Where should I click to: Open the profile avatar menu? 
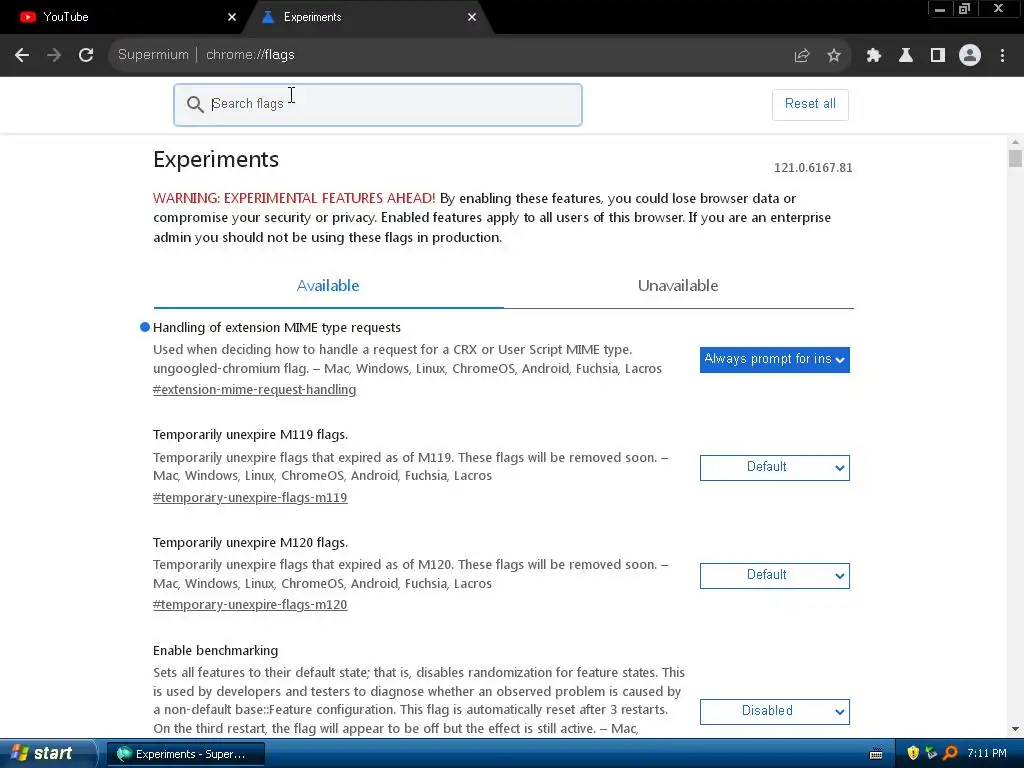[x=970, y=55]
